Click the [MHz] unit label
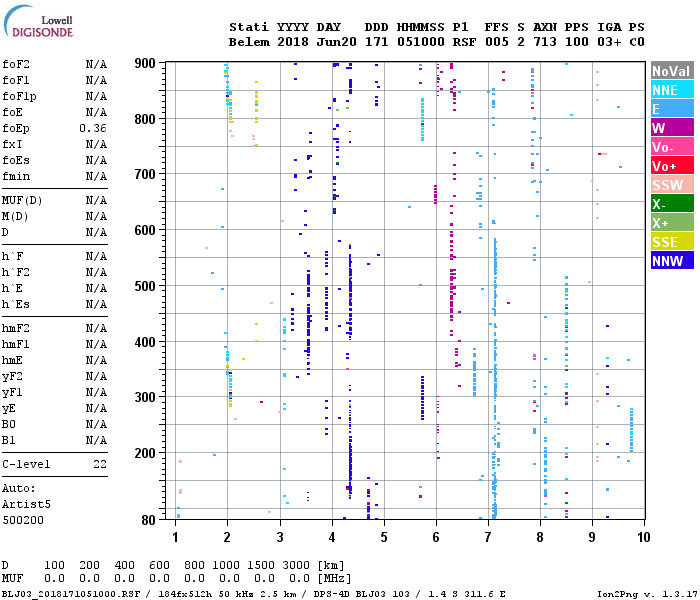This screenshot has height=600, width=700. click(334, 579)
